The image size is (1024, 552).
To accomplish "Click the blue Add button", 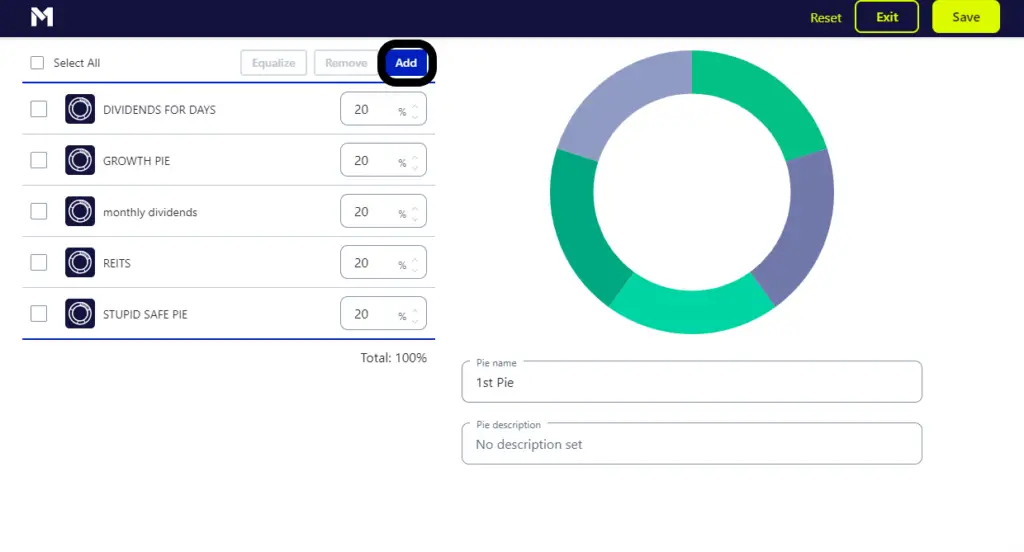I will [406, 63].
